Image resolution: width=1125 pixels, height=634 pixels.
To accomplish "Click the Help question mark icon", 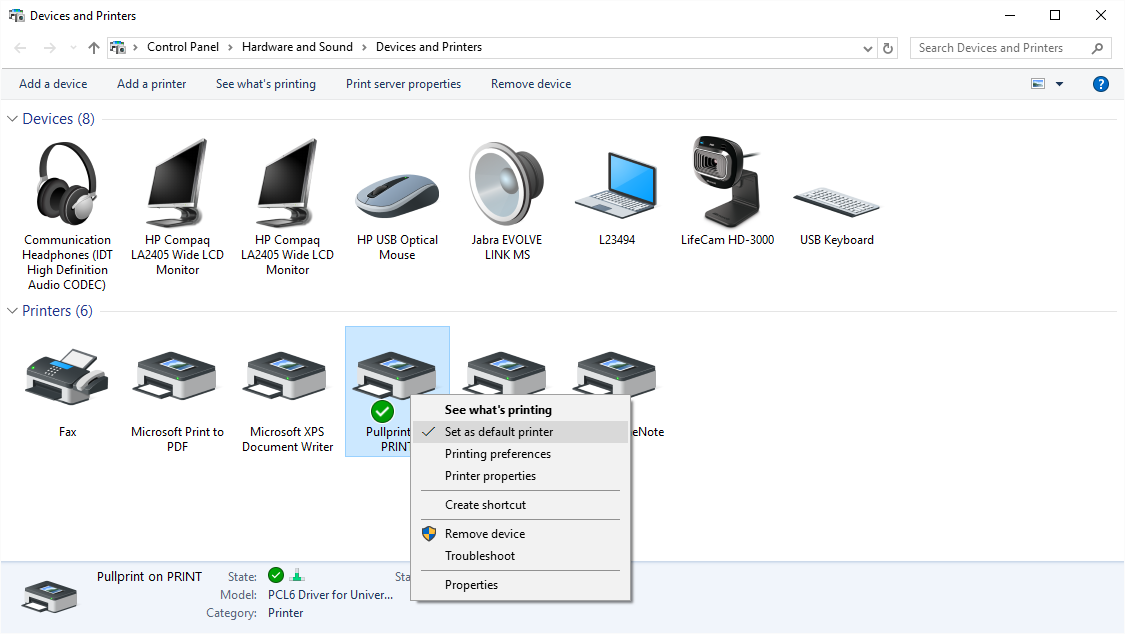I will point(1101,84).
